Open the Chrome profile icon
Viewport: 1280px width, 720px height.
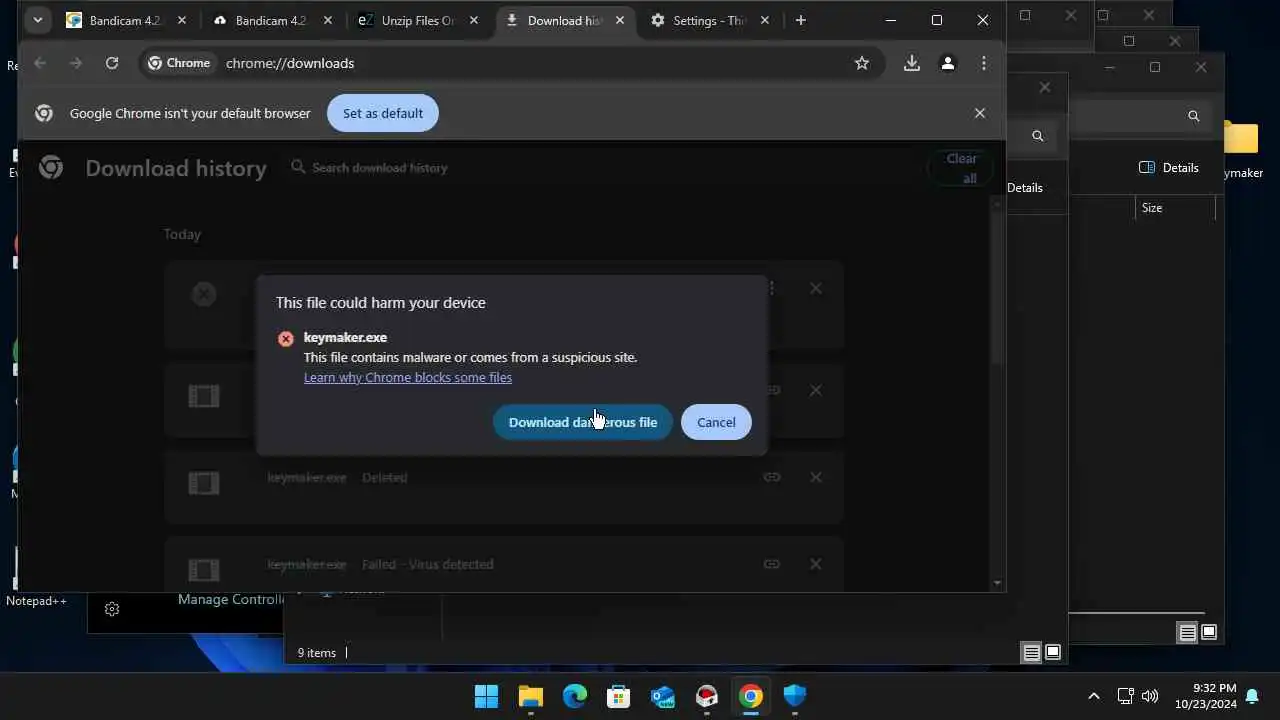[948, 63]
